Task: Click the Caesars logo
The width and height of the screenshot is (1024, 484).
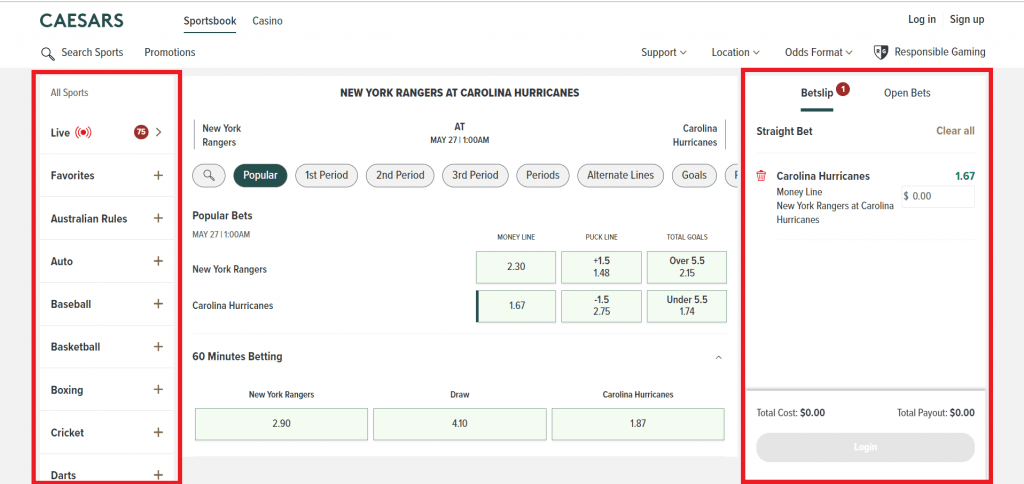Action: pos(82,20)
